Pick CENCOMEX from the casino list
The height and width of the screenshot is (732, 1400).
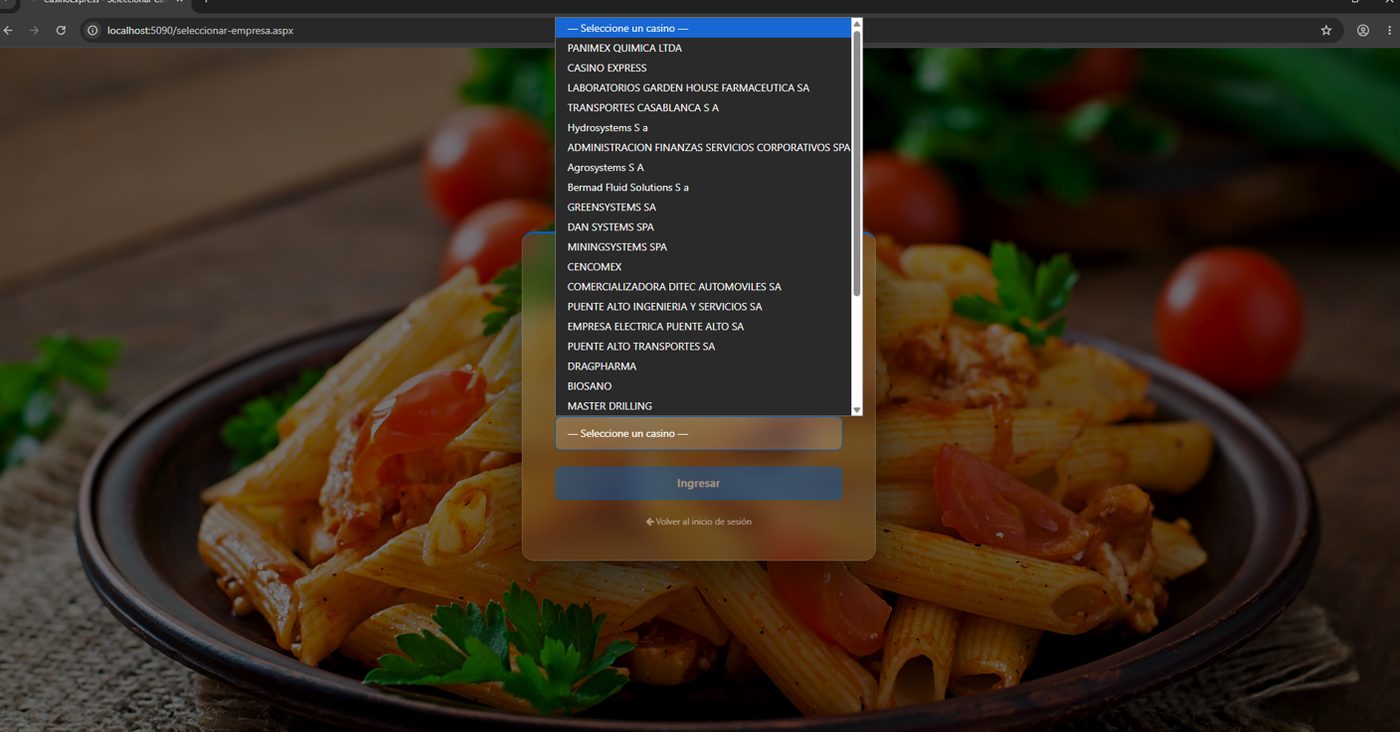[x=703, y=267]
